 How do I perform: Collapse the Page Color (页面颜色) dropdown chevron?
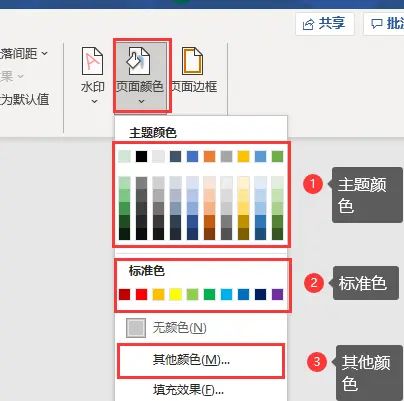141,101
